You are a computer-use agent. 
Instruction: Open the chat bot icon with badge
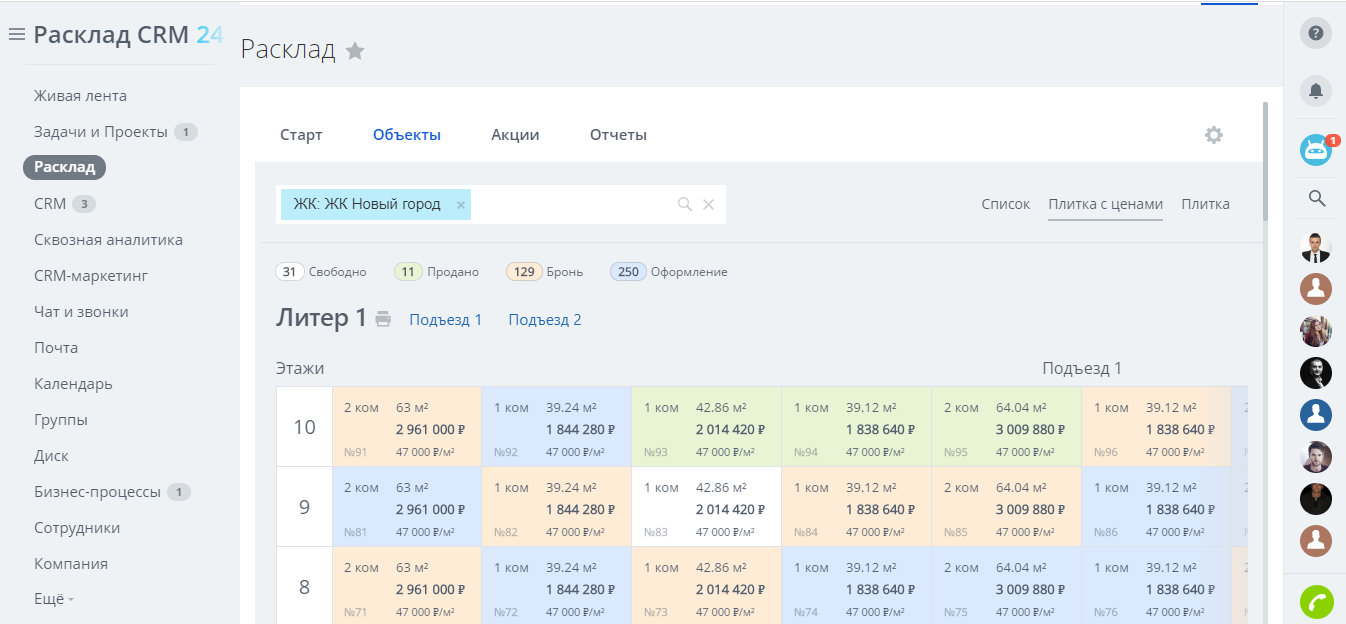click(x=1316, y=150)
